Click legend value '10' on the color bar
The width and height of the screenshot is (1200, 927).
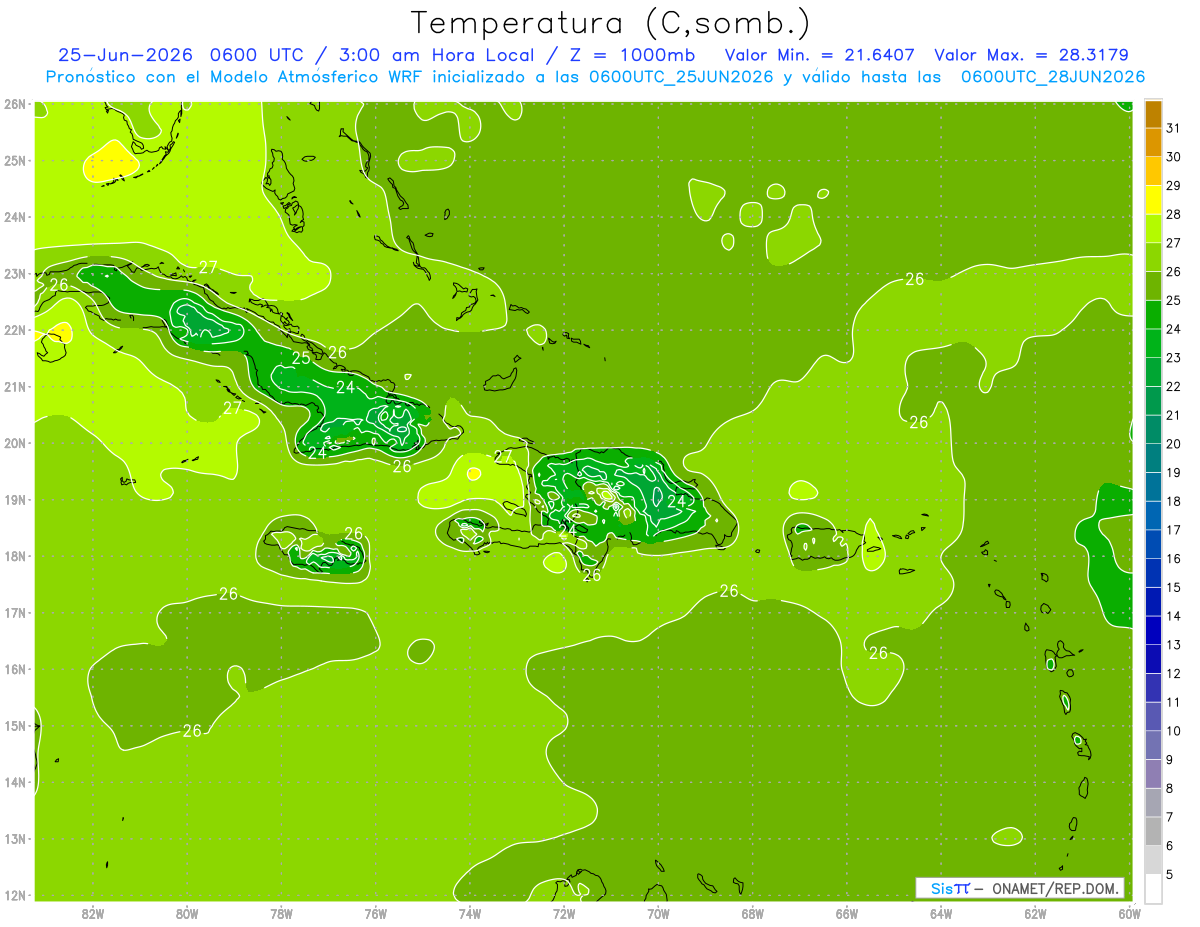[x=1173, y=730]
